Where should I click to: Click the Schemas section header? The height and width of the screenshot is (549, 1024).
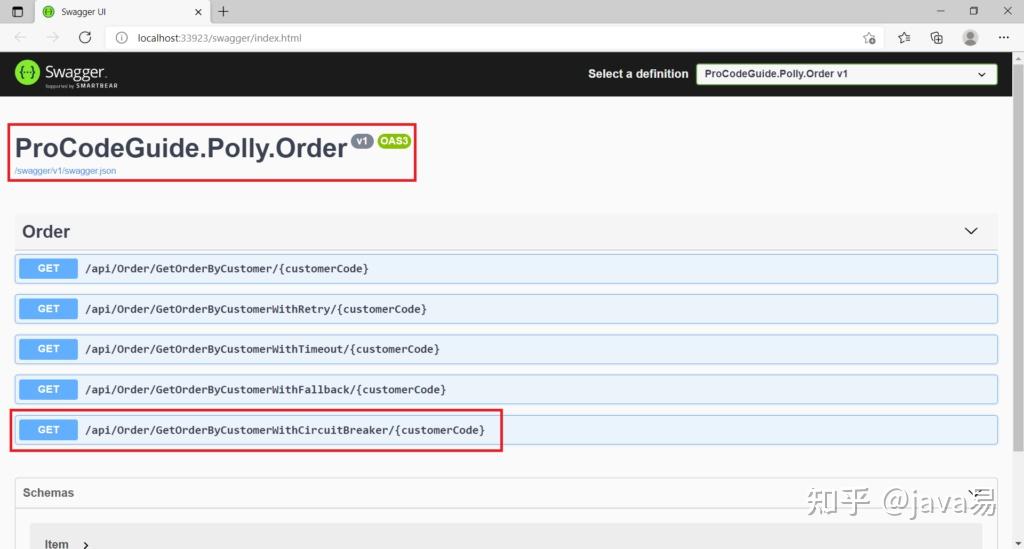pos(506,493)
